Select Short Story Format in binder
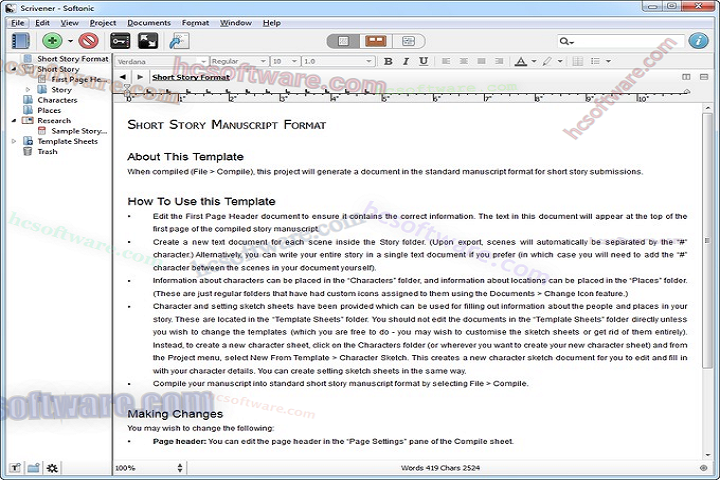720x480 pixels. [x=73, y=59]
